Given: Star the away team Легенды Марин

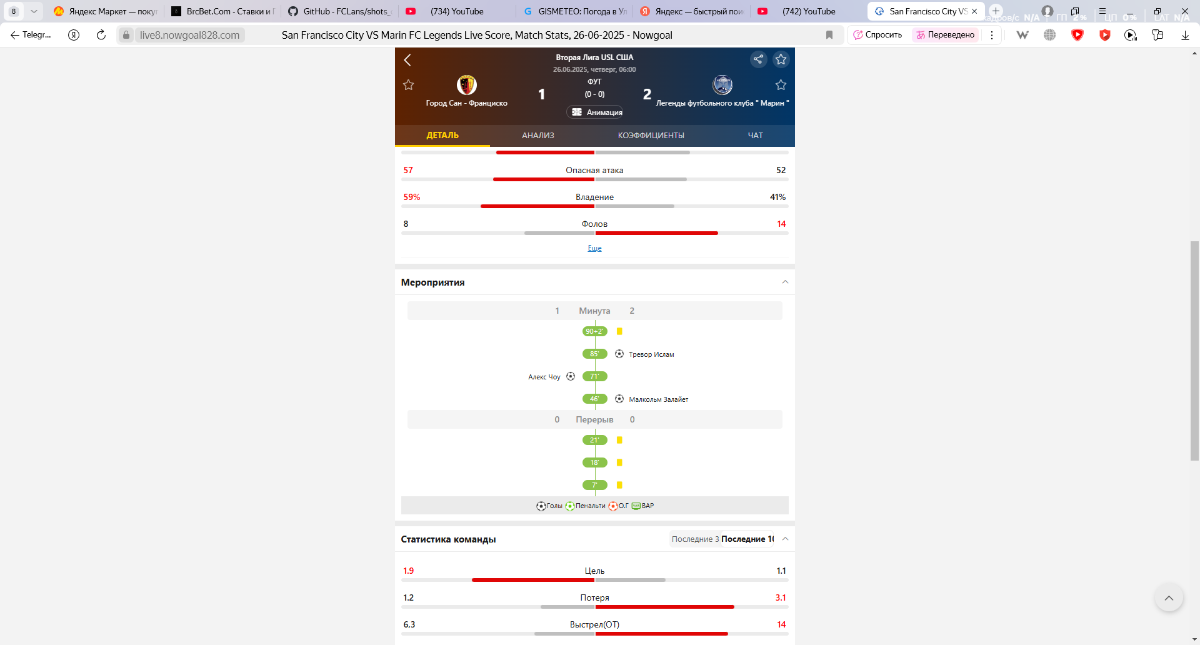Looking at the screenshot, I should pos(781,85).
